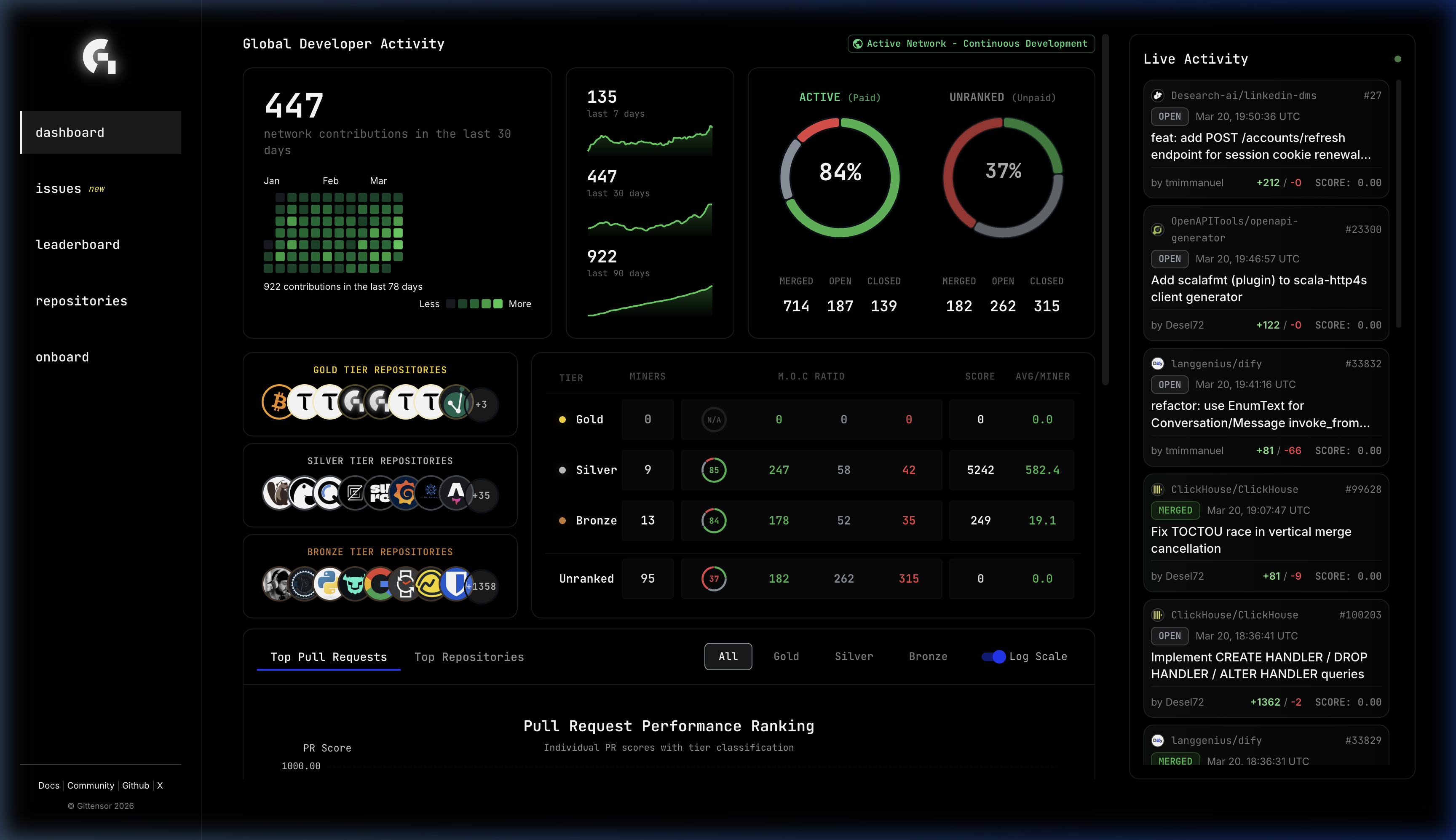Image resolution: width=1456 pixels, height=840 pixels.
Task: Click the darkest Less legend swatch
Action: (x=451, y=304)
